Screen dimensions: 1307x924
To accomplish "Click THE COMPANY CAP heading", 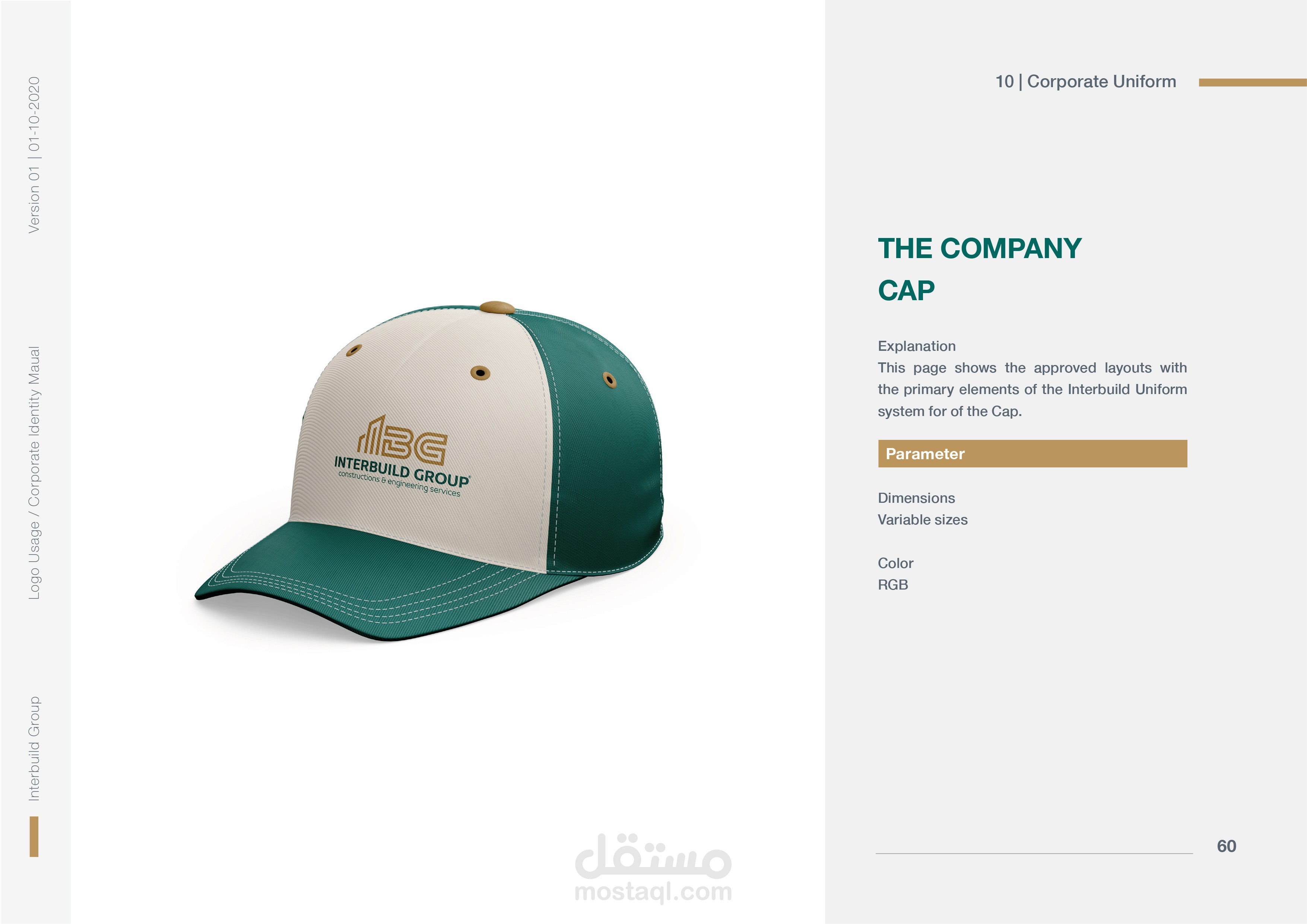I will point(979,269).
